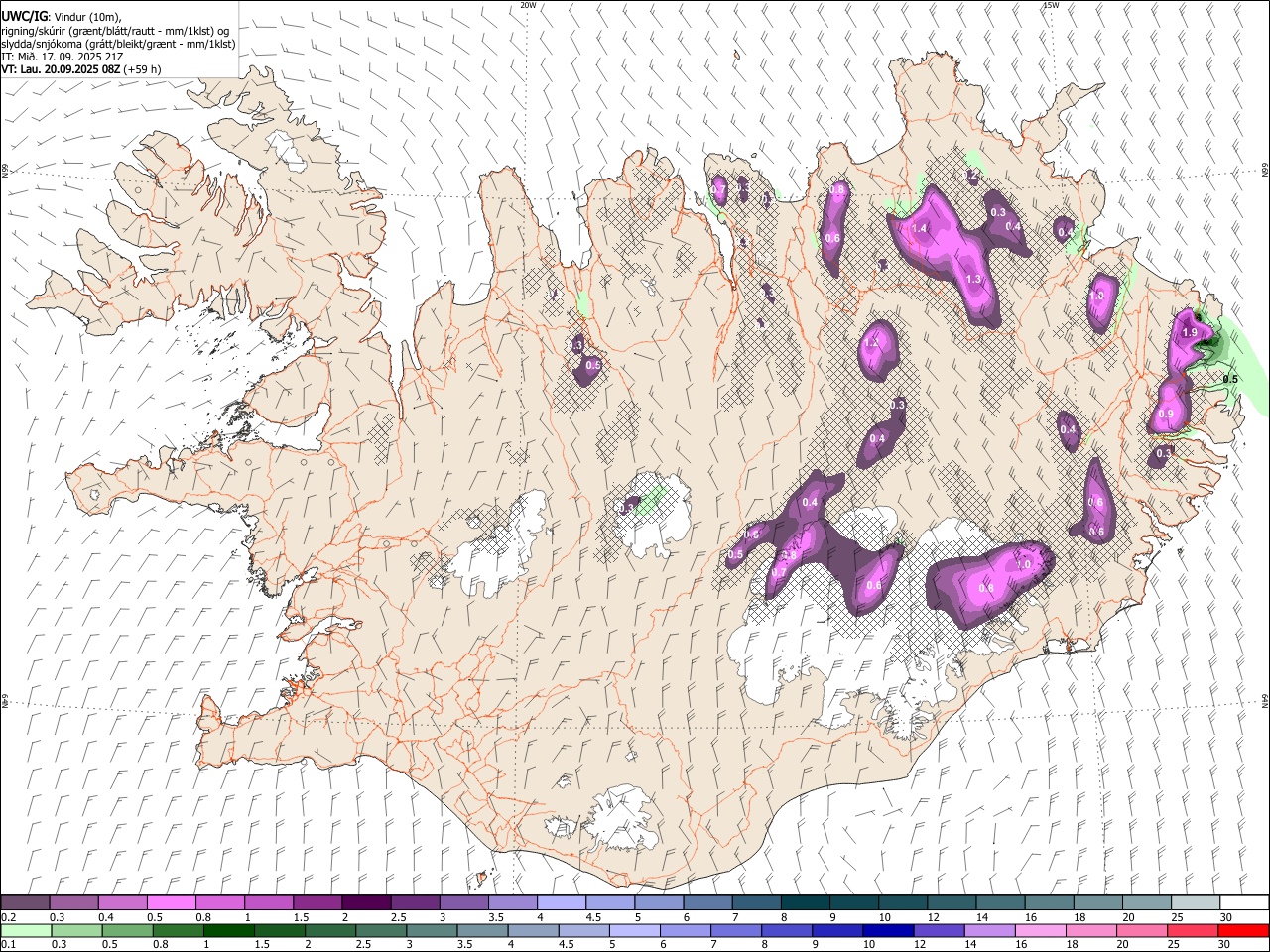Viewport: 1270px width, 952px height.
Task: Pick the violet swatch between 14 and 16 on green scale
Action: click(x=989, y=930)
